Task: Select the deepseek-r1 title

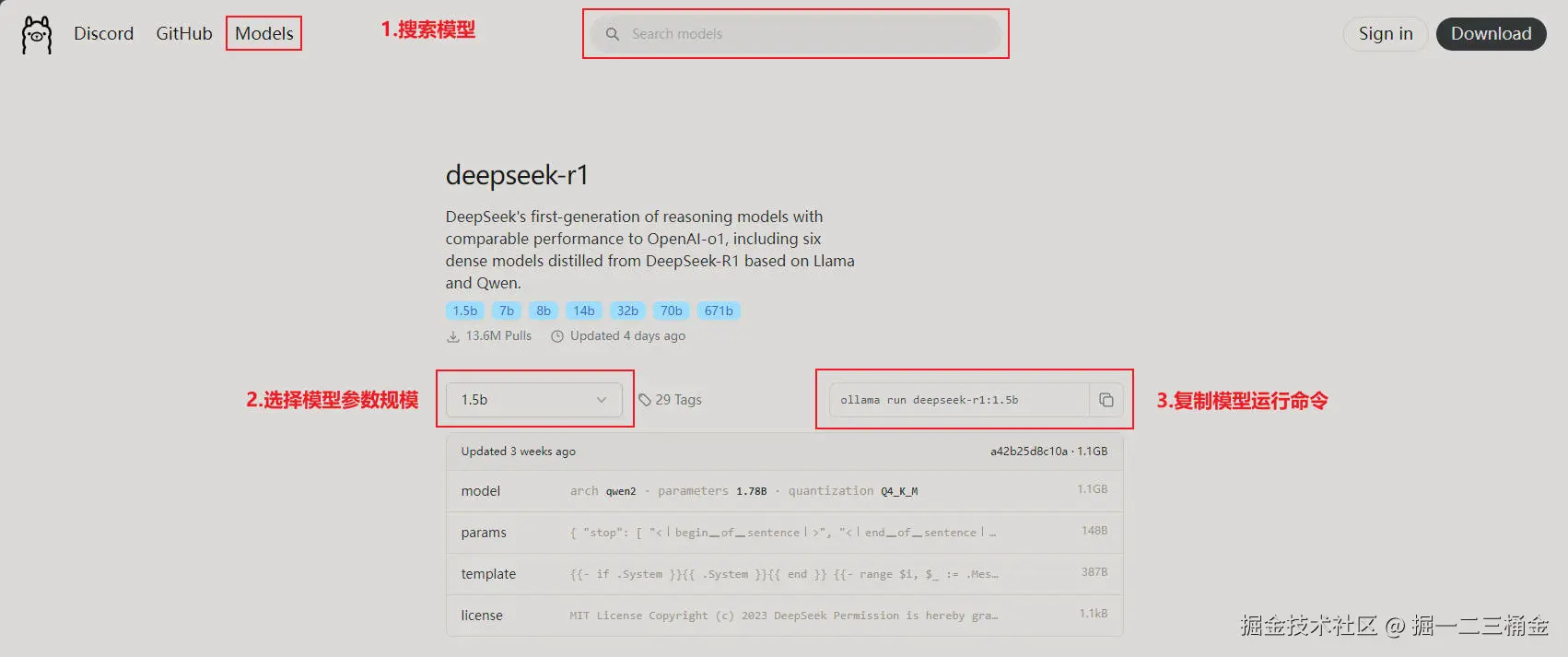Action: 517,175
